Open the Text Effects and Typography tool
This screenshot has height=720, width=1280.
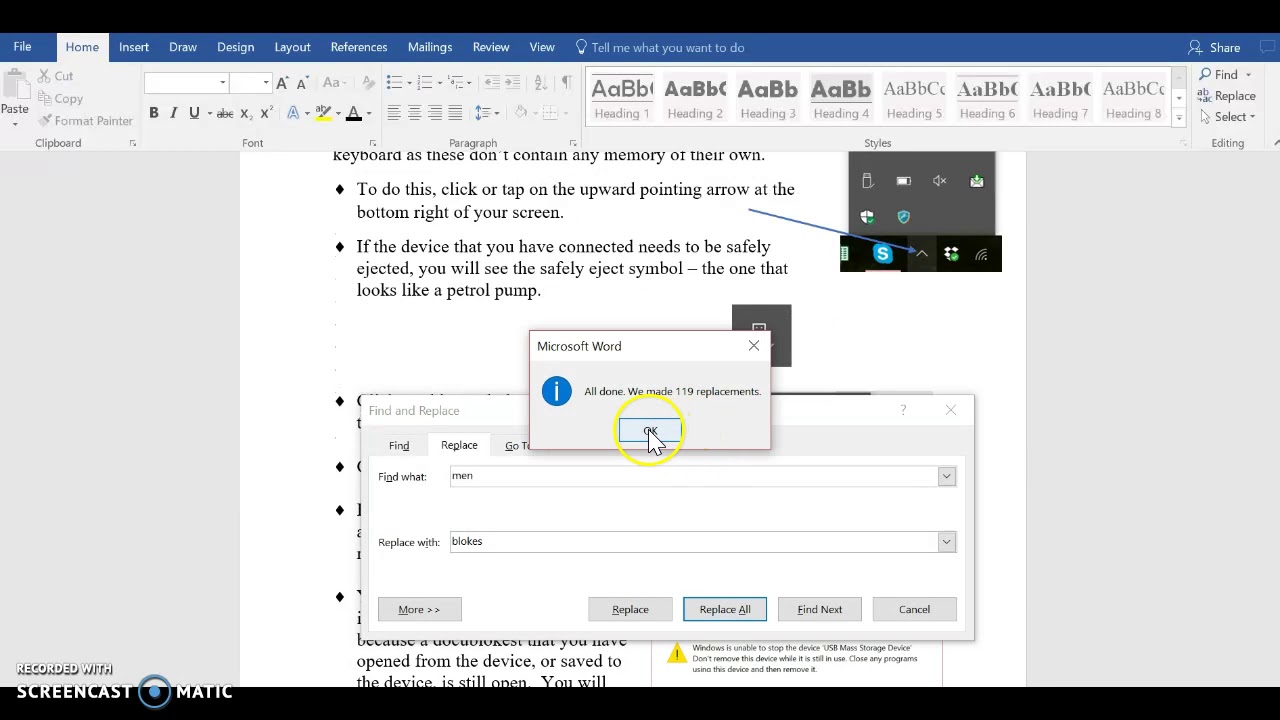tap(293, 113)
